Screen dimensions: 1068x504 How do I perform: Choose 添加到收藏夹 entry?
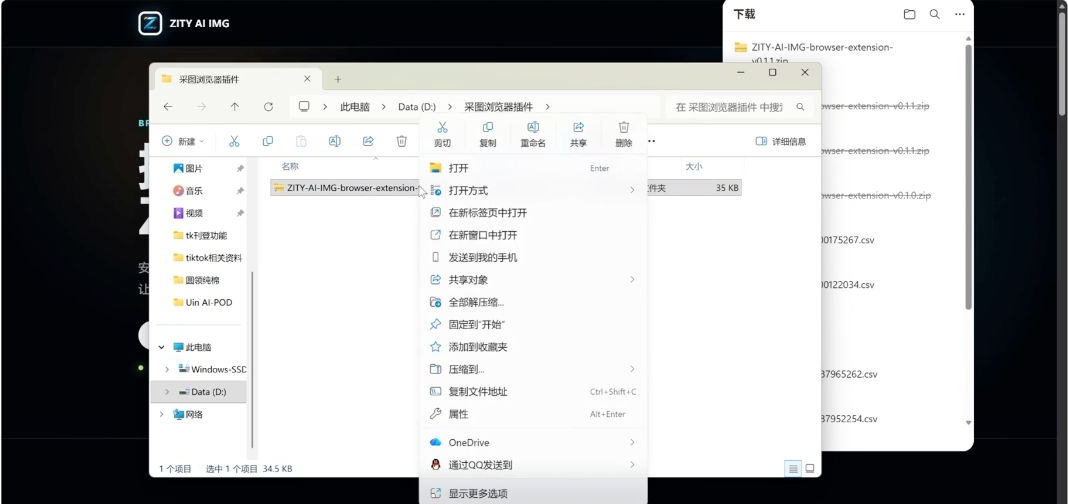(x=533, y=347)
